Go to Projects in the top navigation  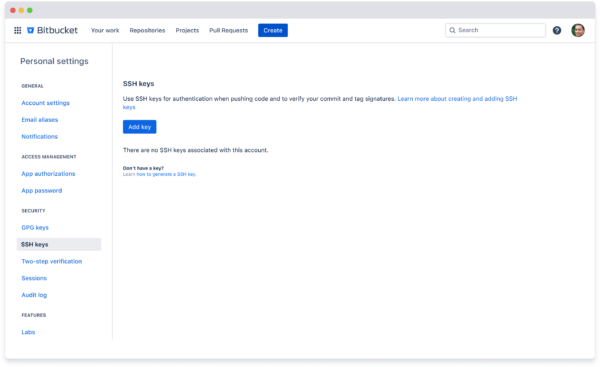(187, 30)
